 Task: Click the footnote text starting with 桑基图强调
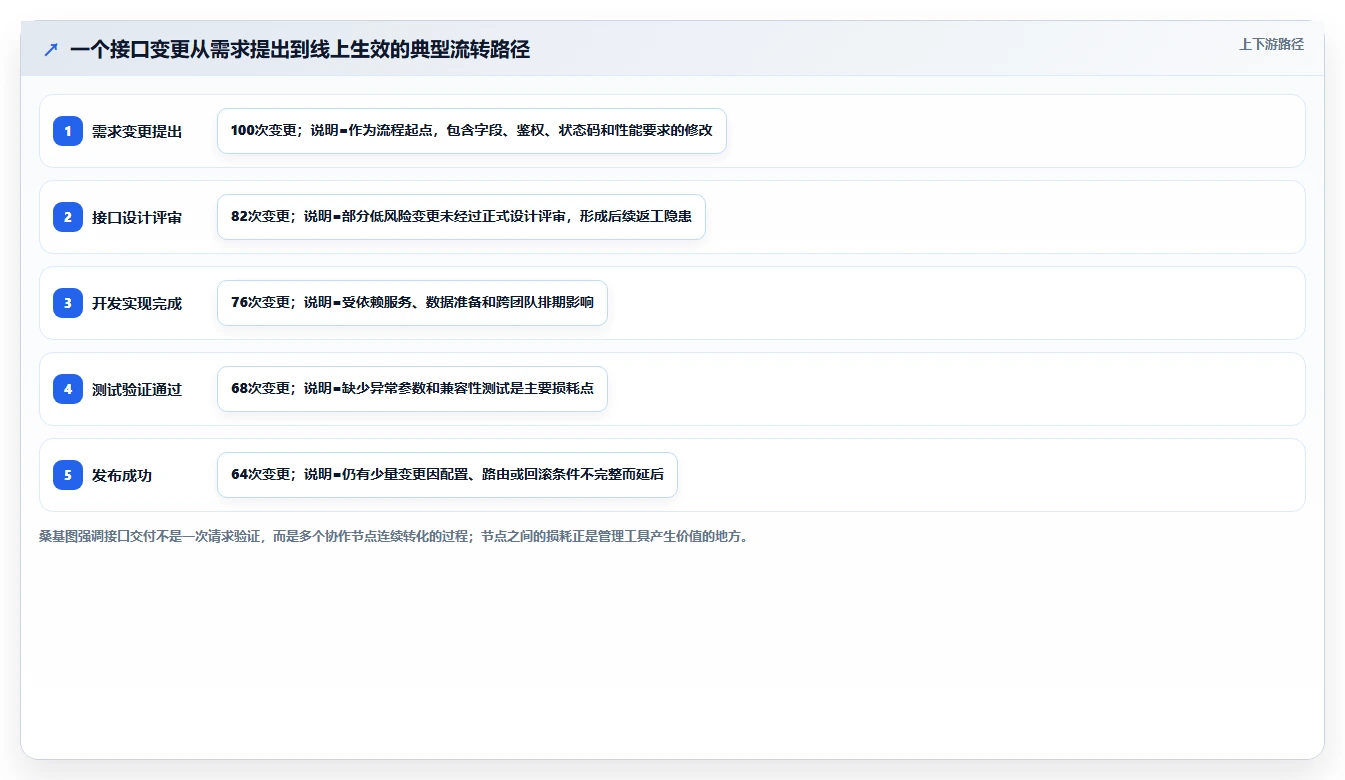394,536
